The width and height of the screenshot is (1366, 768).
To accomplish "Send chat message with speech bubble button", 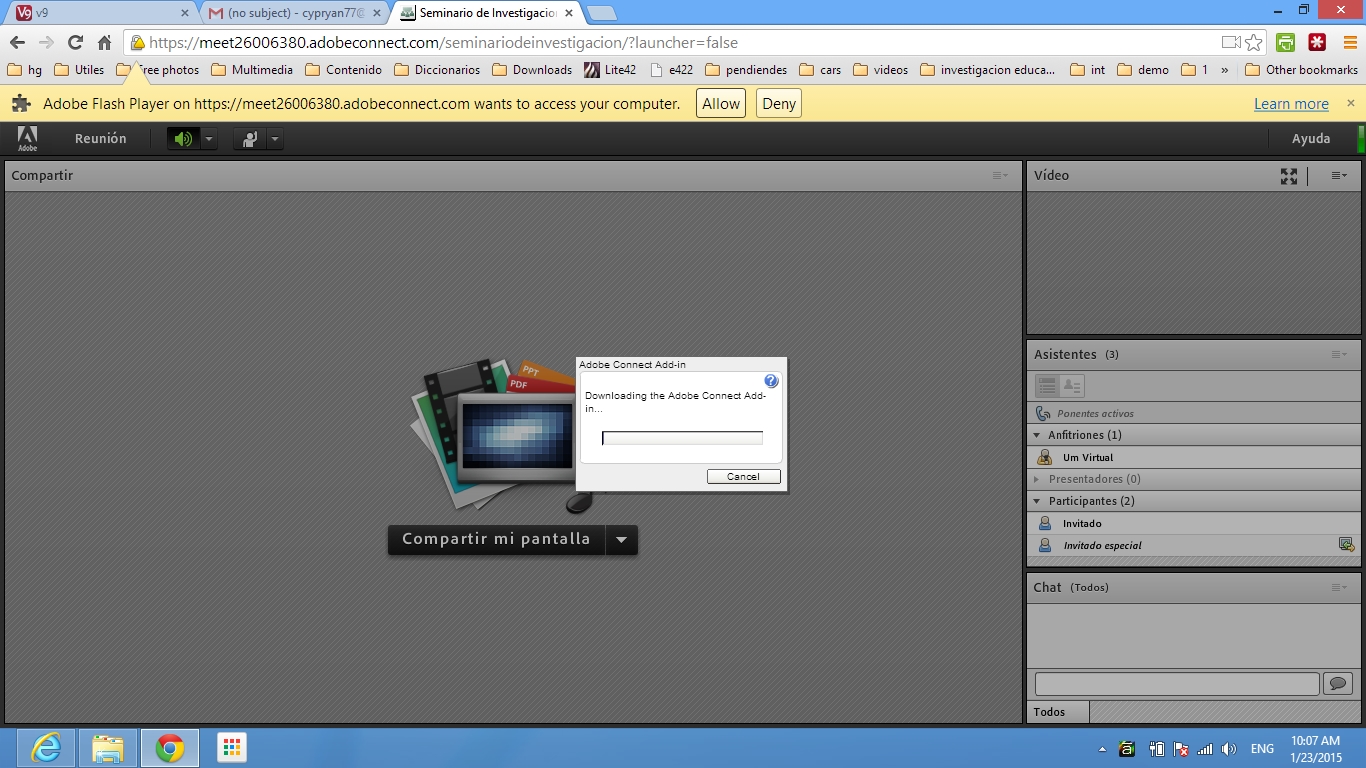I will click(x=1337, y=684).
